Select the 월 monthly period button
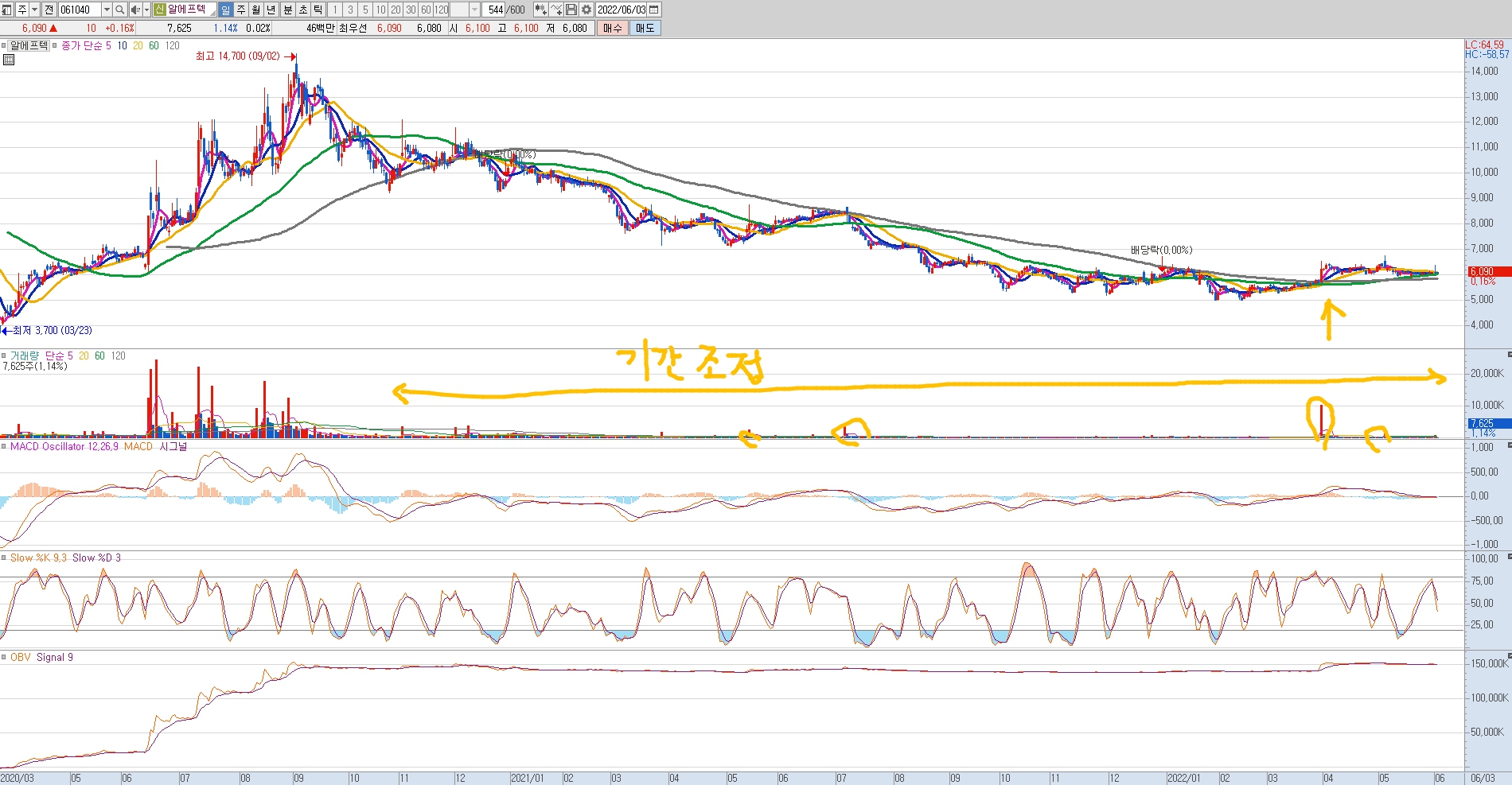 [256, 10]
